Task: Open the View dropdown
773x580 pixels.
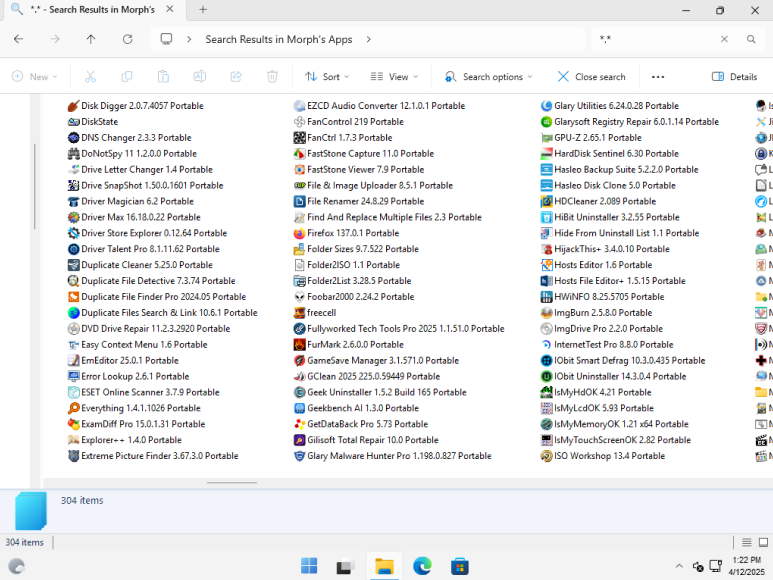Action: point(394,76)
